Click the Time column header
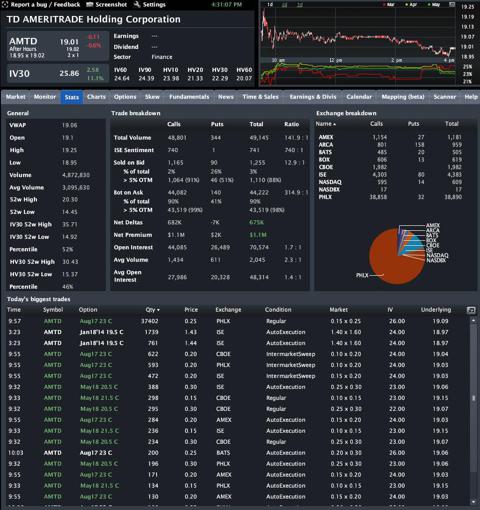Viewport: 480px width, 510px height. 14,310
